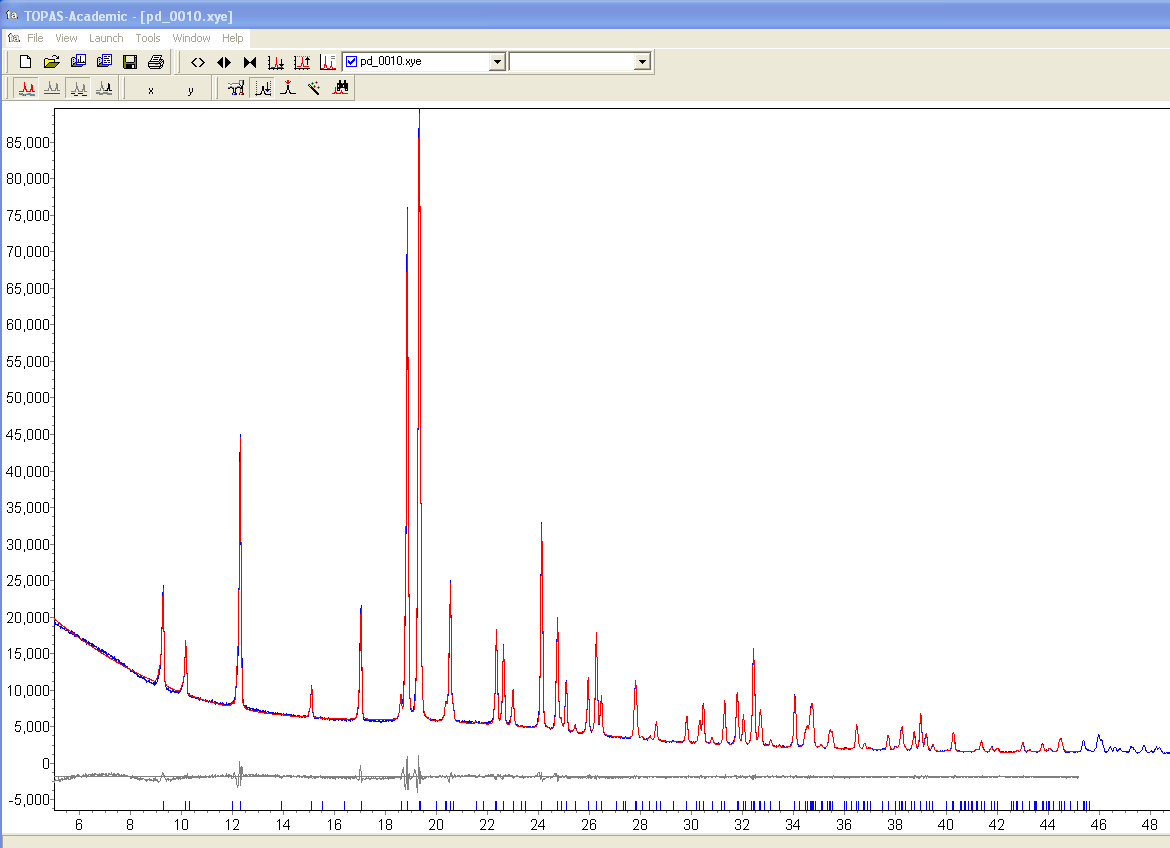Open a file with the folder icon
The width and height of the screenshot is (1170, 848).
51,62
